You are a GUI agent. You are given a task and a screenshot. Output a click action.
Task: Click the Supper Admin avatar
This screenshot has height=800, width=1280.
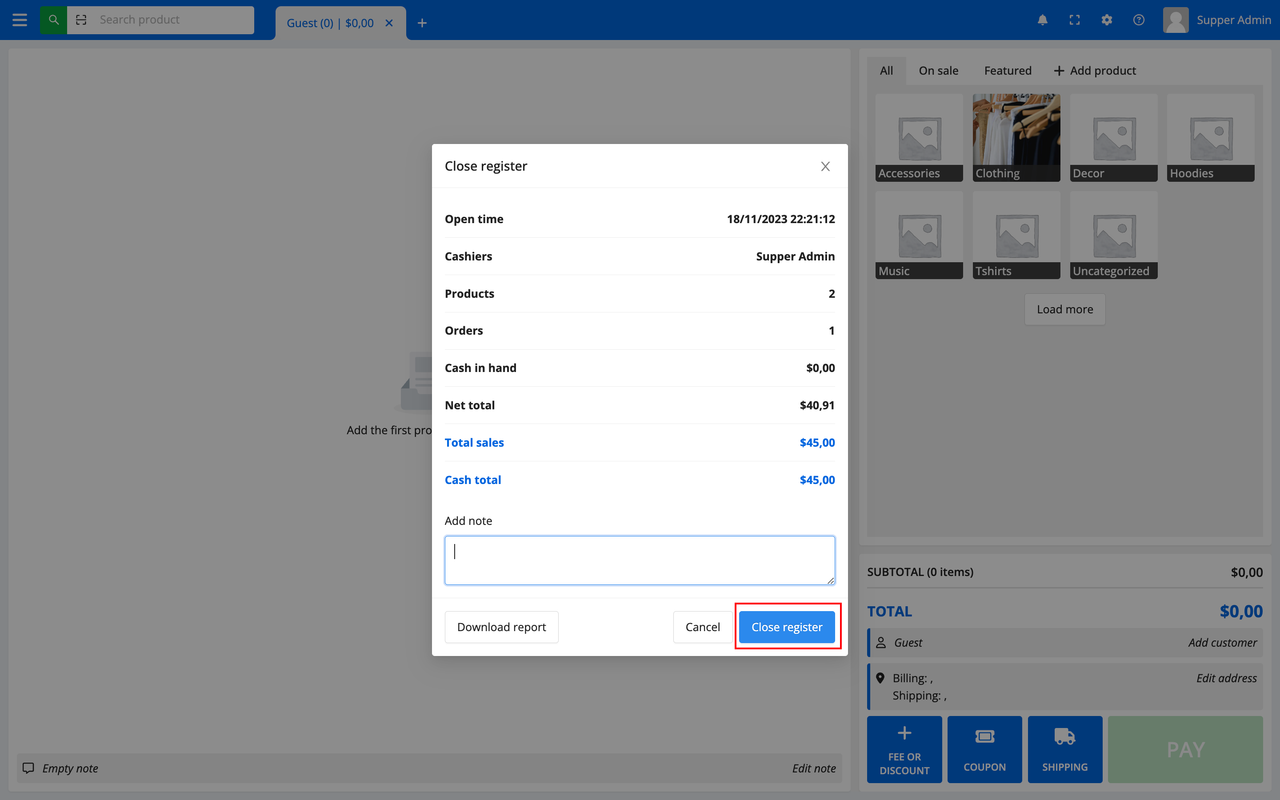click(x=1176, y=20)
